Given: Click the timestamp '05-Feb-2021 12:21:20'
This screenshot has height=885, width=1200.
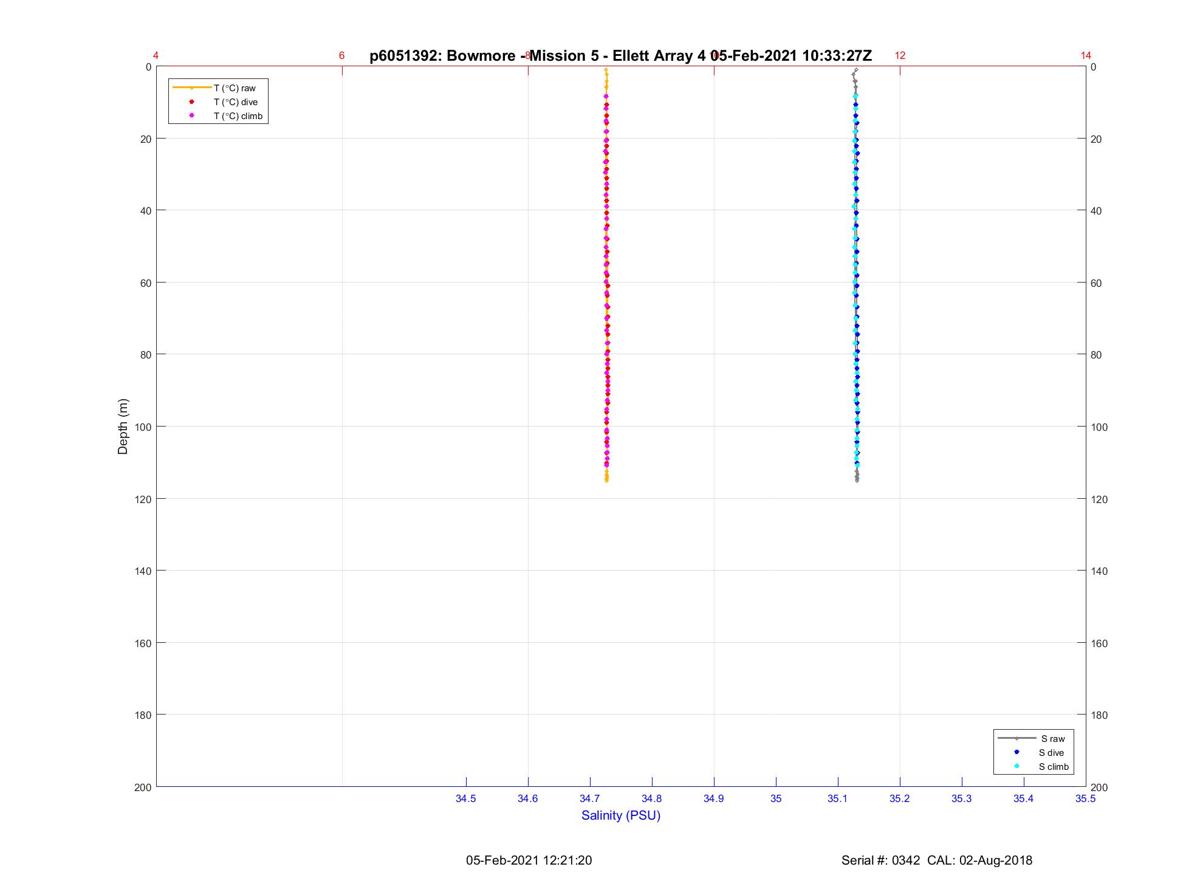Looking at the screenshot, I should coord(529,860).
